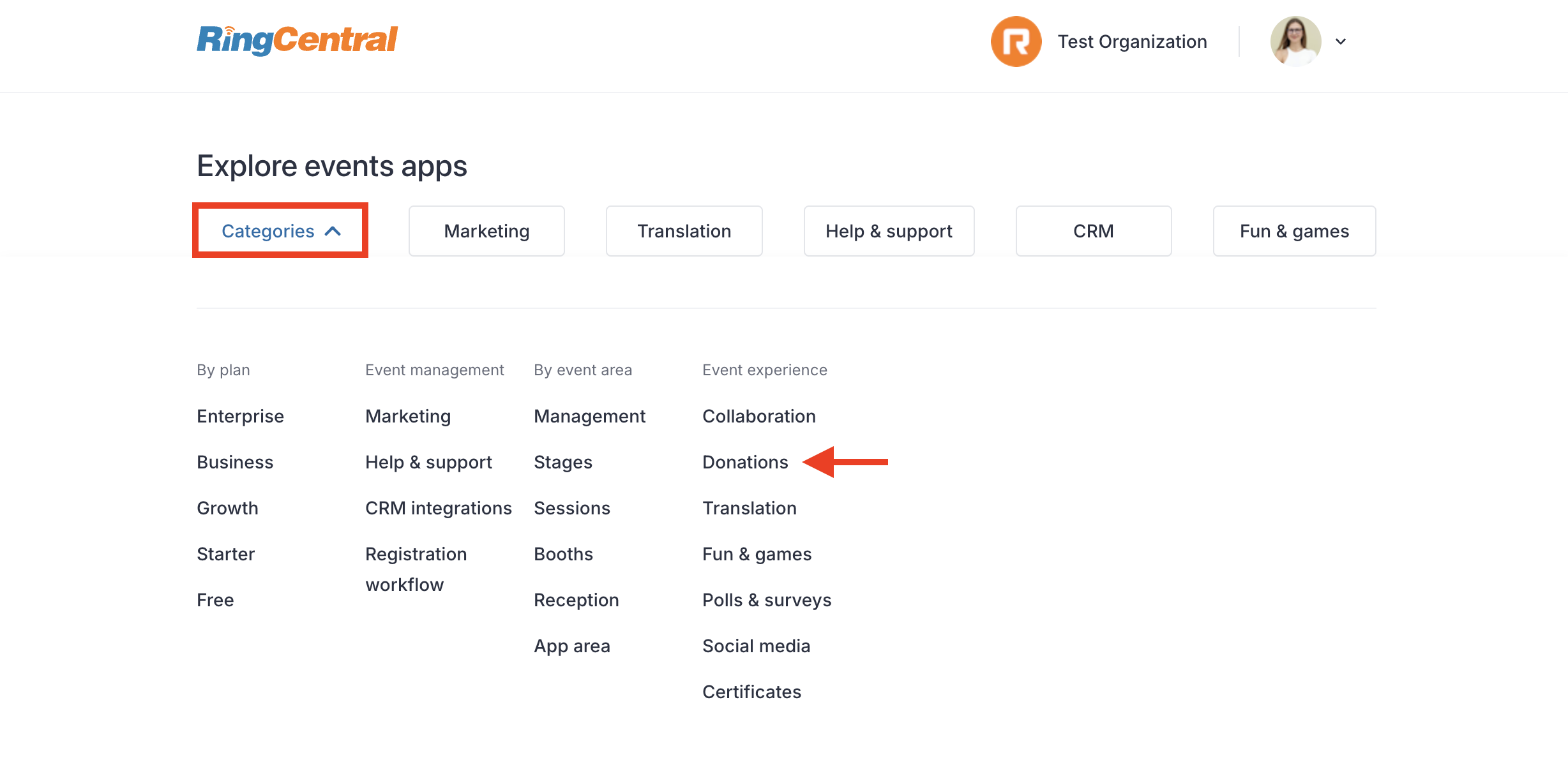1568x762 pixels.
Task: Collapse the Categories dropdown
Action: click(x=280, y=231)
